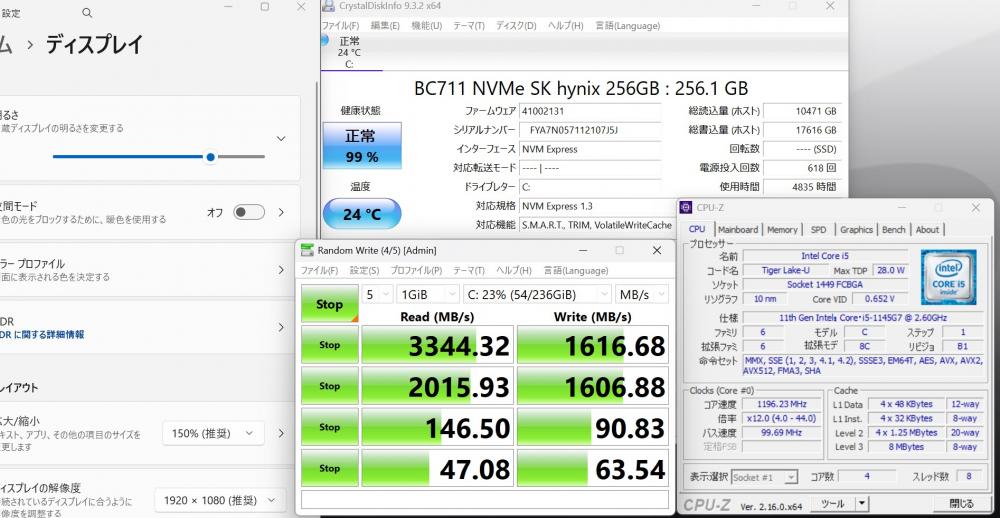Click the core speed 1196.23 MHz value
The height and width of the screenshot is (518, 1000).
click(x=783, y=404)
